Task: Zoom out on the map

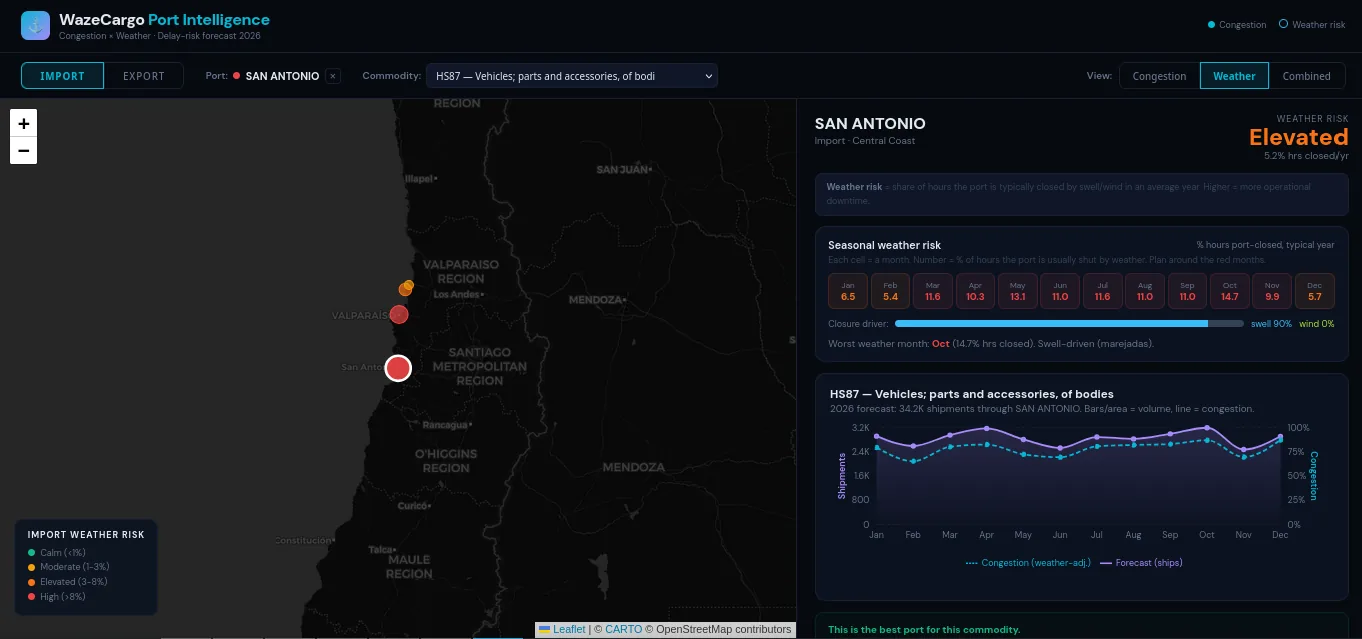Action: (x=24, y=151)
